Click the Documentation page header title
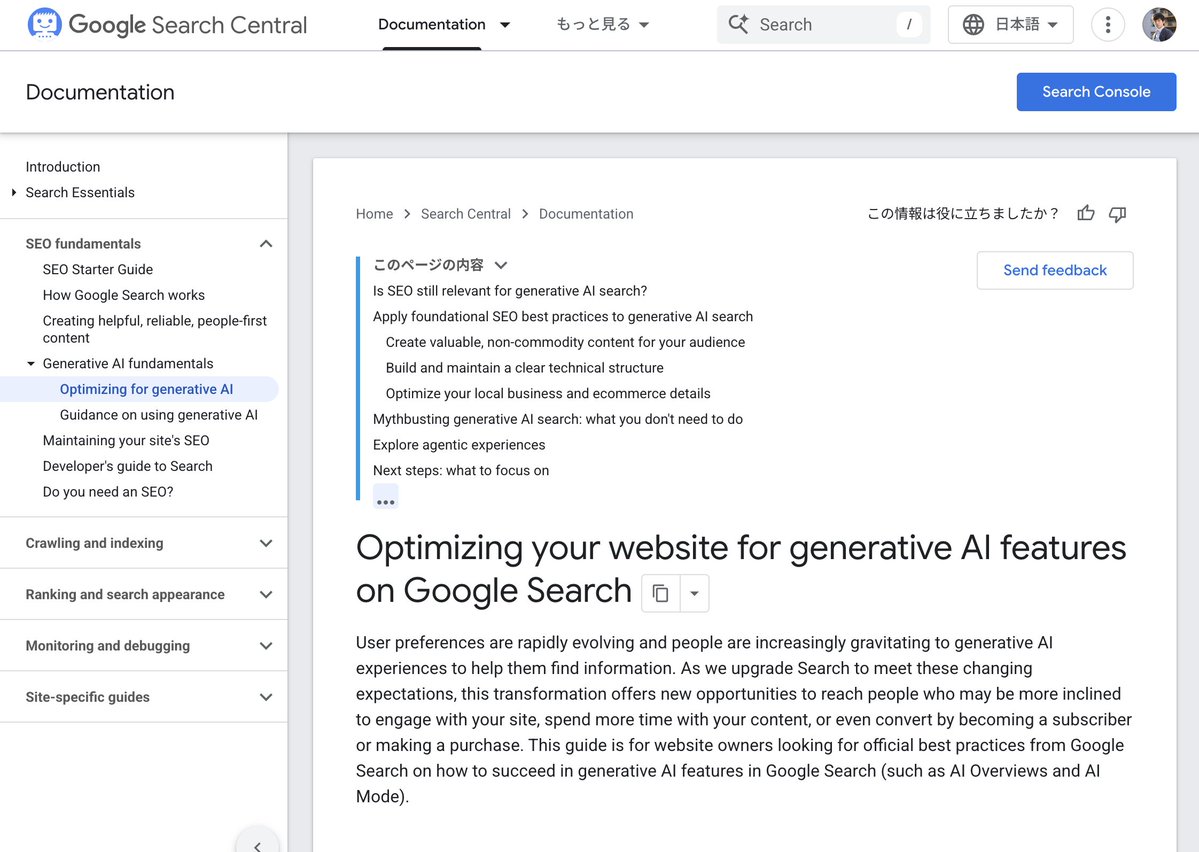The width and height of the screenshot is (1199, 852). tap(100, 92)
